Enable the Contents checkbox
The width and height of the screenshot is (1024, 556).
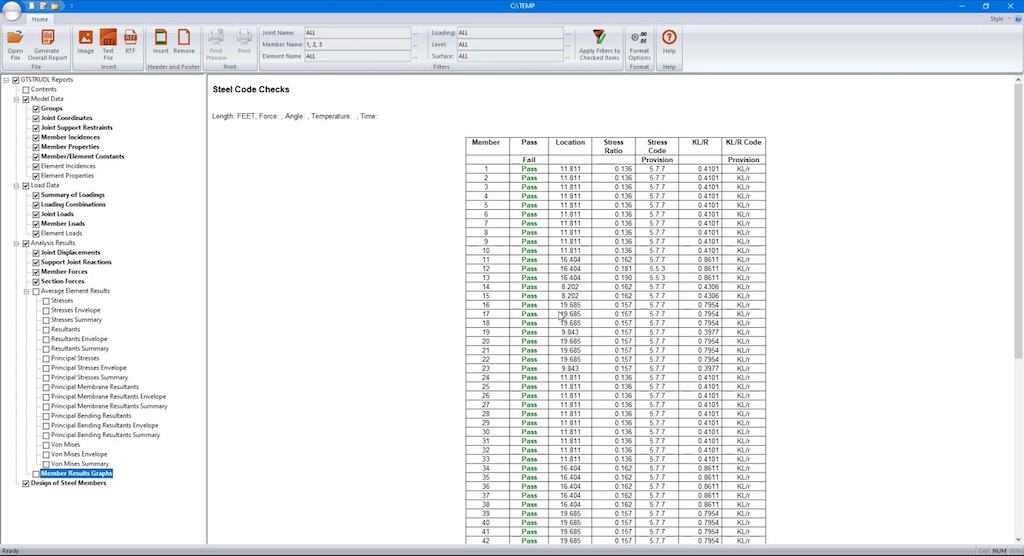(26, 90)
